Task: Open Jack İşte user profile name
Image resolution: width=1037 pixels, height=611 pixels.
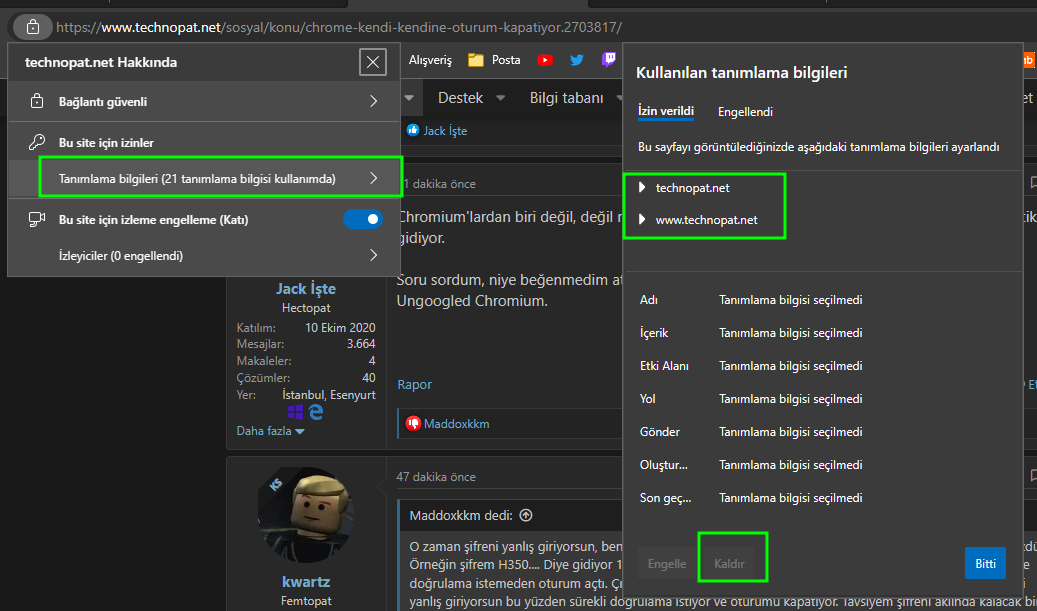Action: [306, 289]
